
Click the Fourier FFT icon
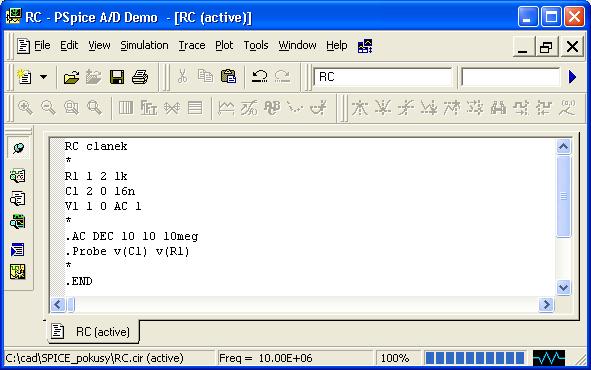point(149,108)
